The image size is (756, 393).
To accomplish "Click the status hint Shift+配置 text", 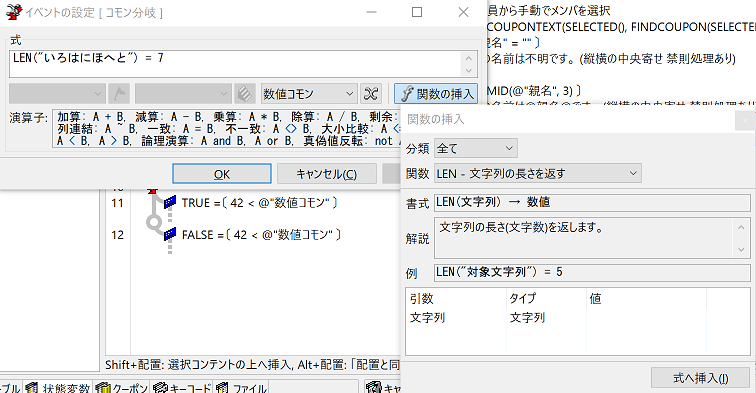I will [x=253, y=365].
